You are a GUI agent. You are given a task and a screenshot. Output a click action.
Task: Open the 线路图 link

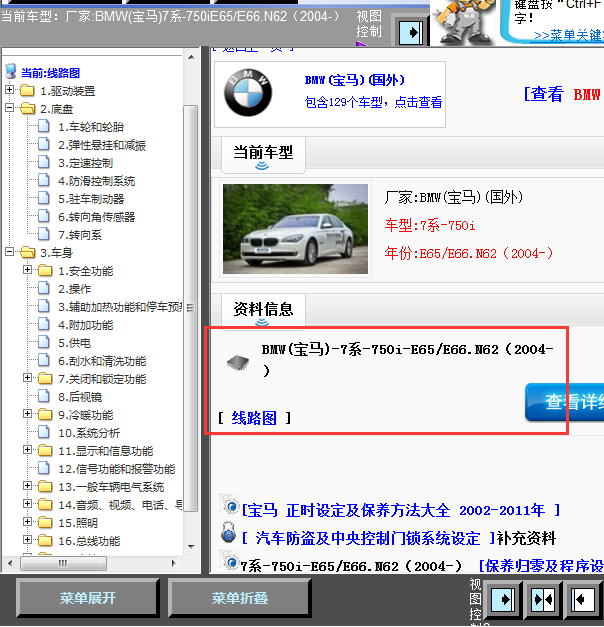point(254,418)
